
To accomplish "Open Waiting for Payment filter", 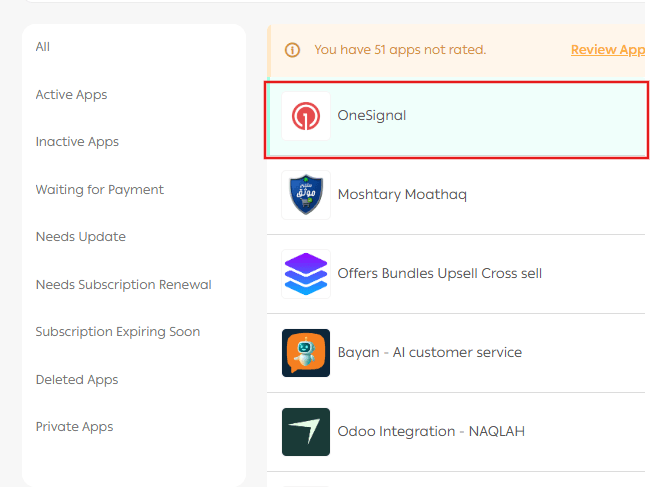I will pos(99,190).
